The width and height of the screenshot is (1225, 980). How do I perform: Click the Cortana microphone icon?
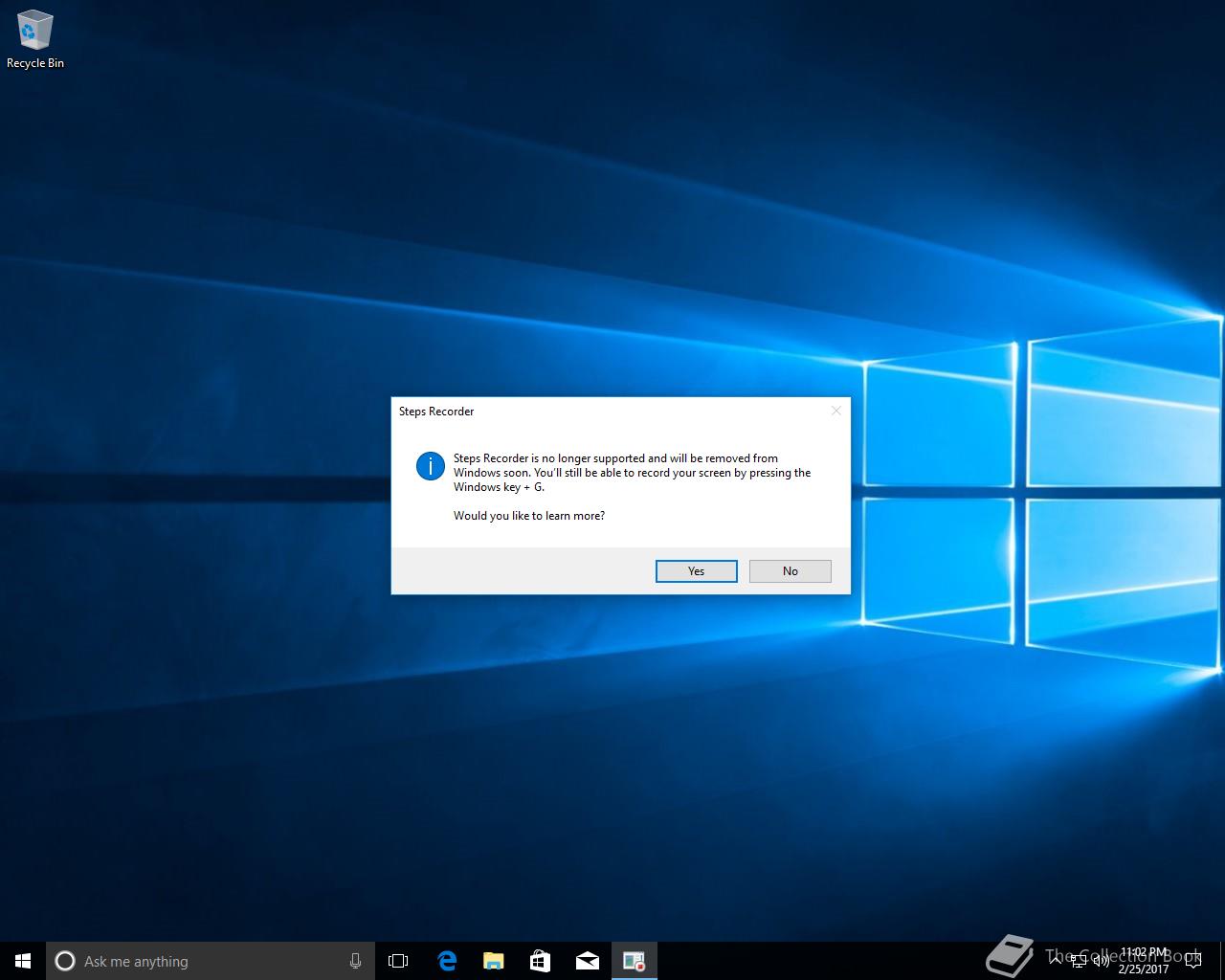[355, 961]
